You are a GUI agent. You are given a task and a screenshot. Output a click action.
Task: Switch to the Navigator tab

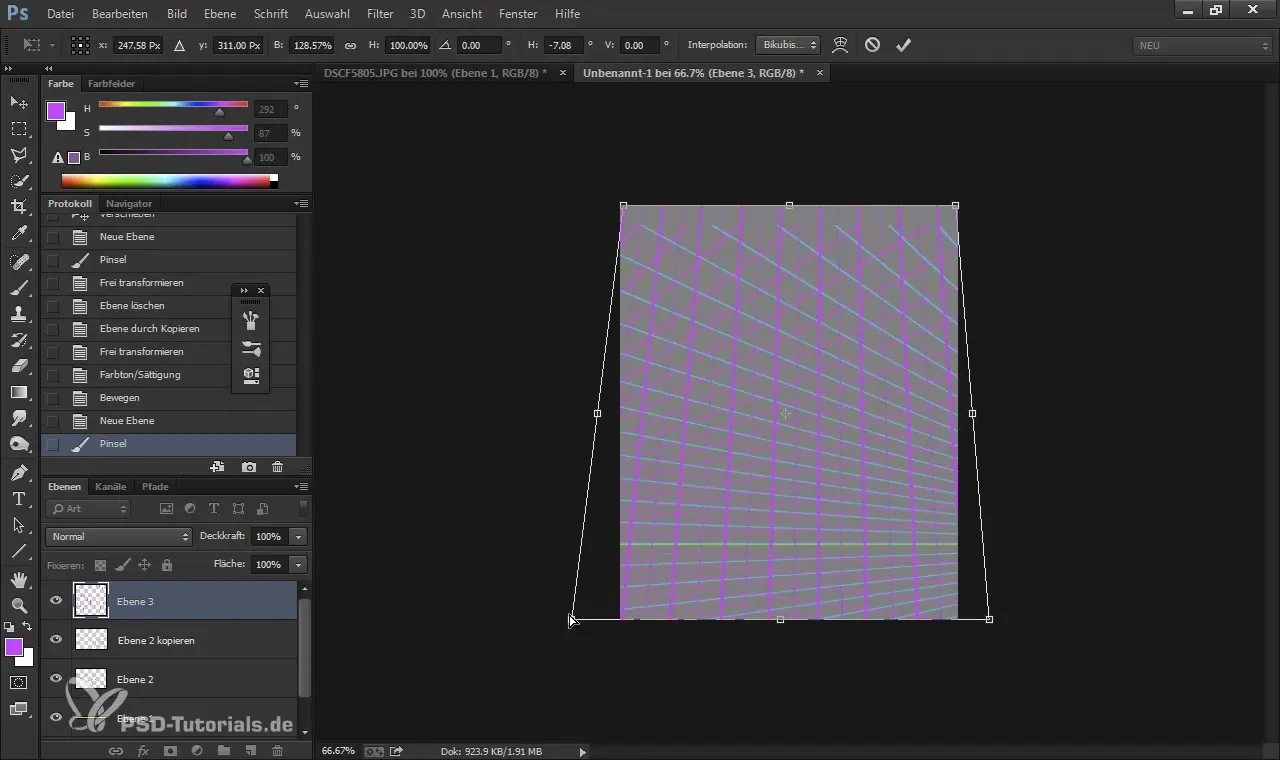129,204
